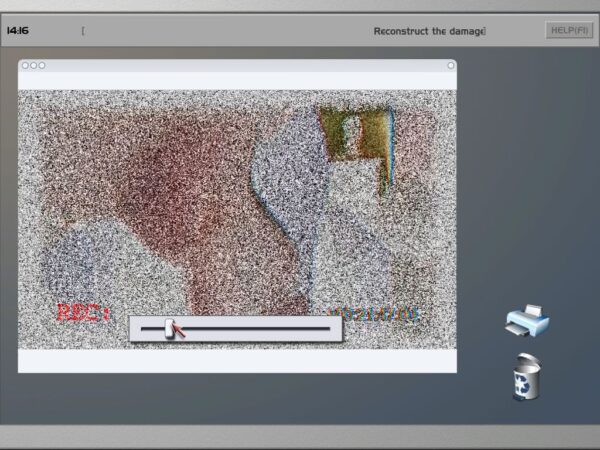The width and height of the screenshot is (600, 450).
Task: Click the printer icon
Action: pyautogui.click(x=527, y=322)
